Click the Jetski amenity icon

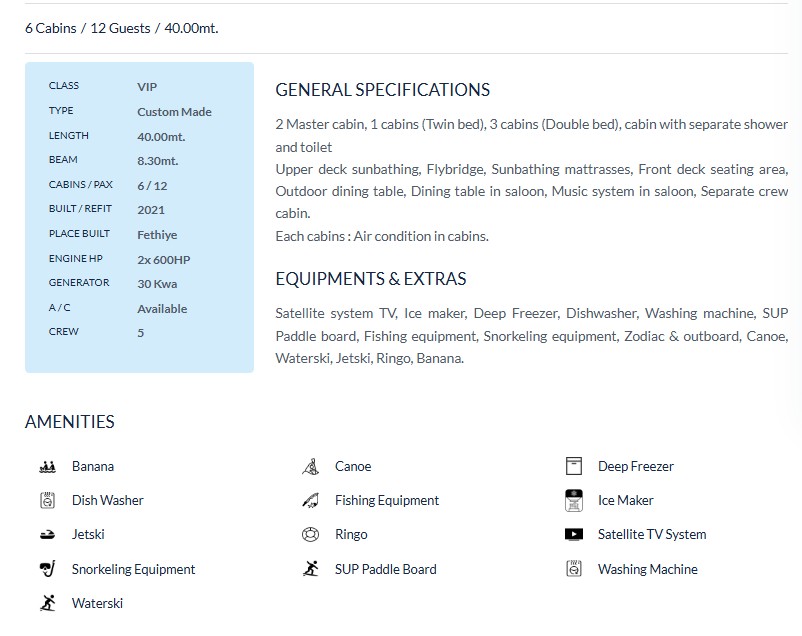pos(47,535)
